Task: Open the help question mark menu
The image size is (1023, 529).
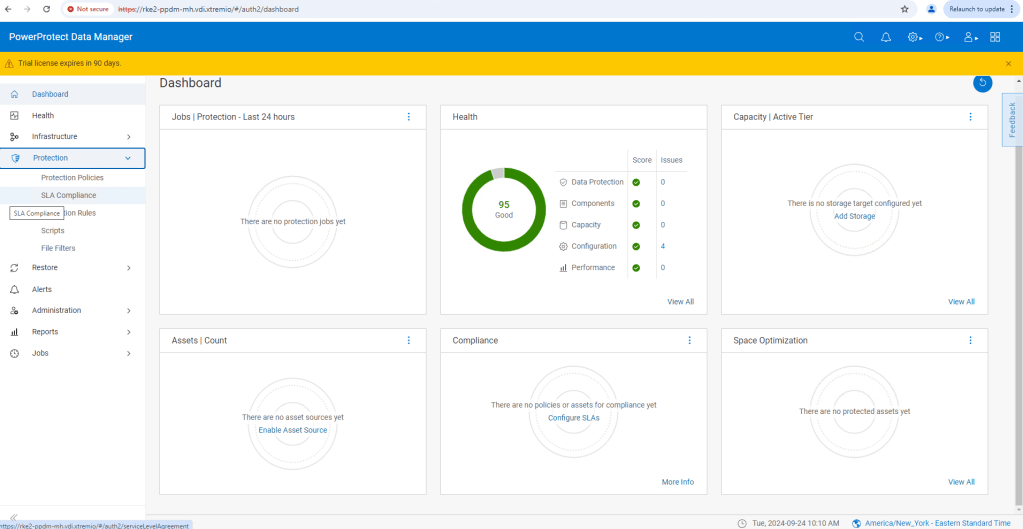Action: [x=941, y=37]
